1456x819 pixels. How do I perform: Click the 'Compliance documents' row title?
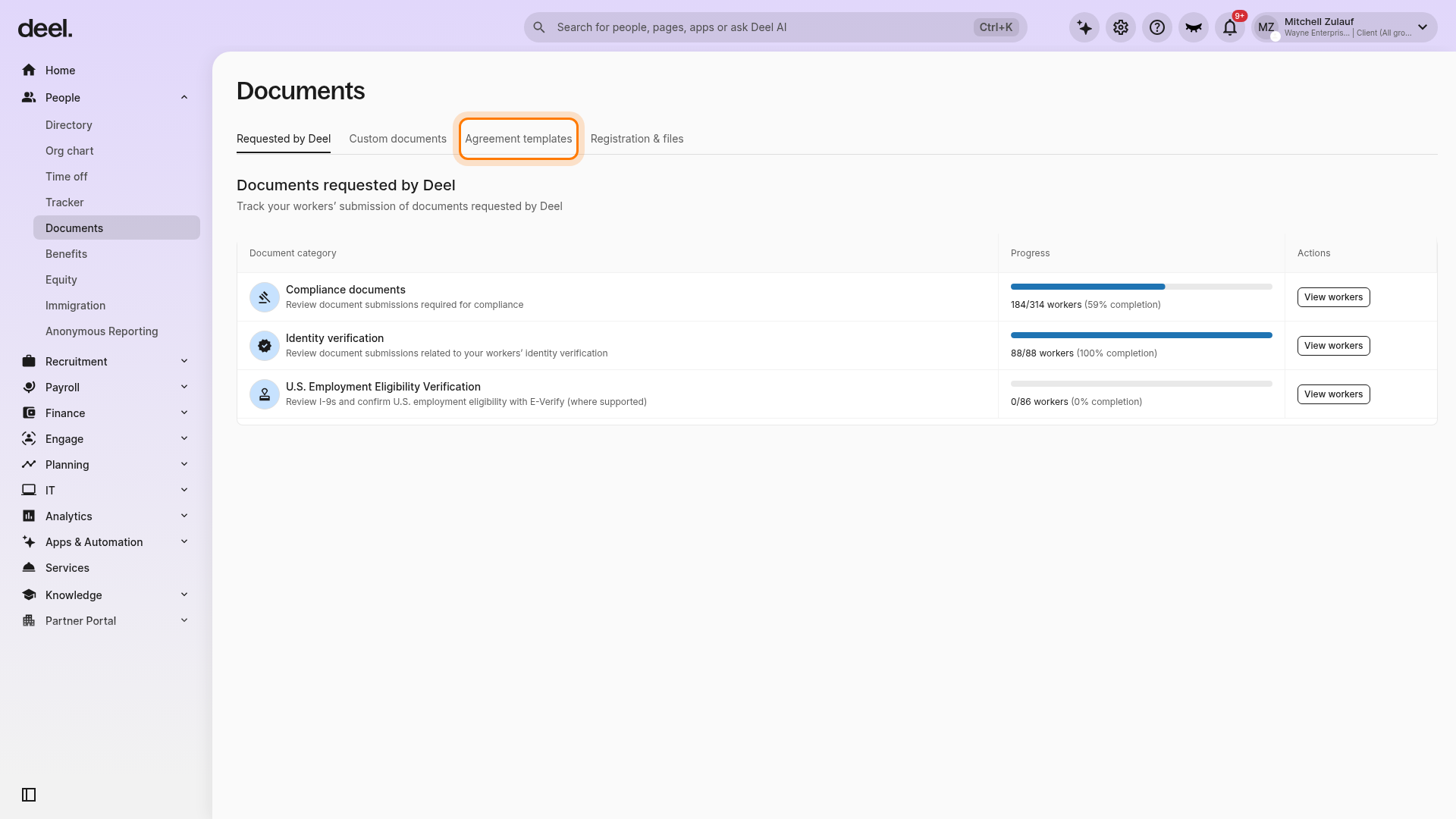pyautogui.click(x=346, y=290)
